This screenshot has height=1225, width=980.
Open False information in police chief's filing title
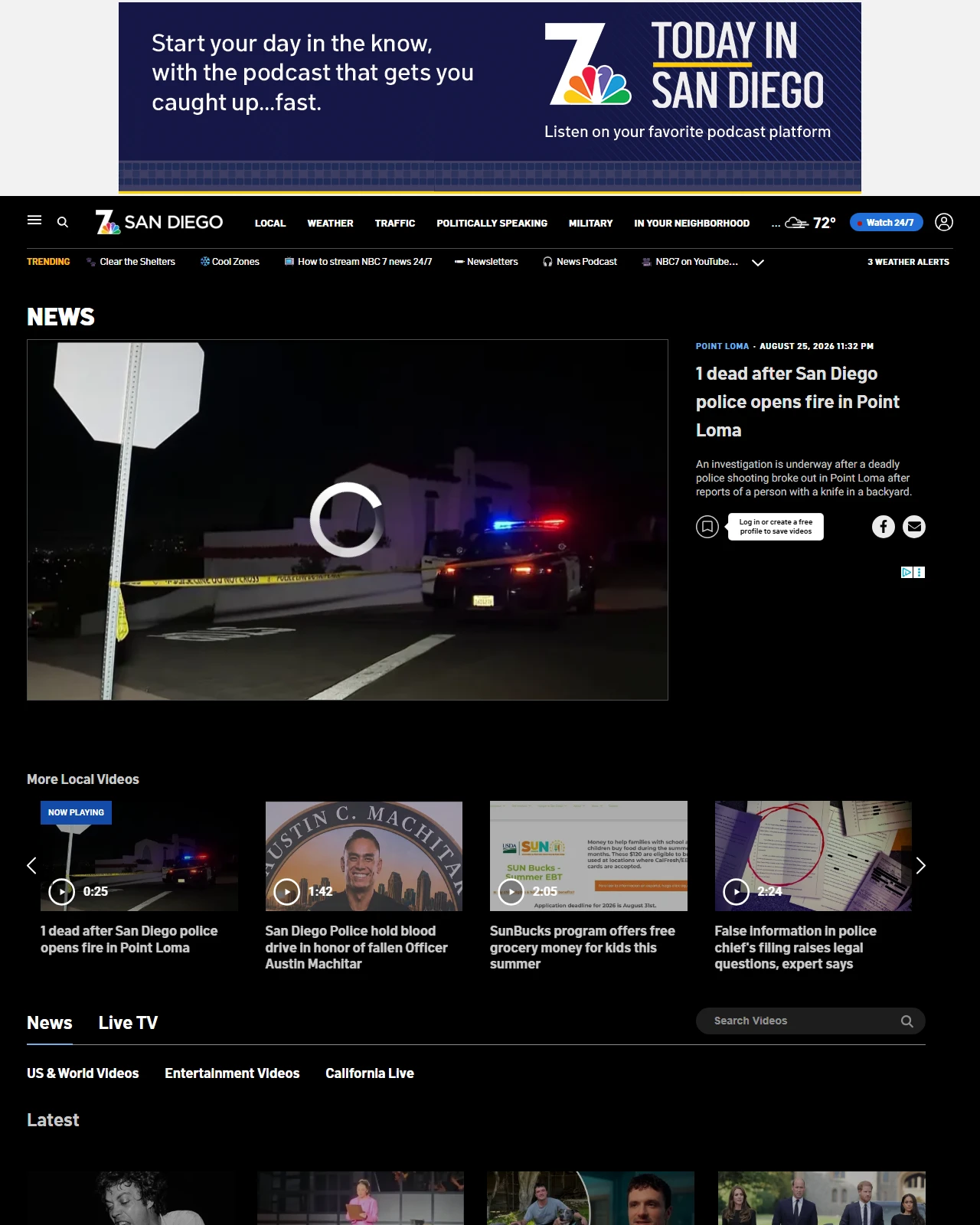[x=795, y=948]
